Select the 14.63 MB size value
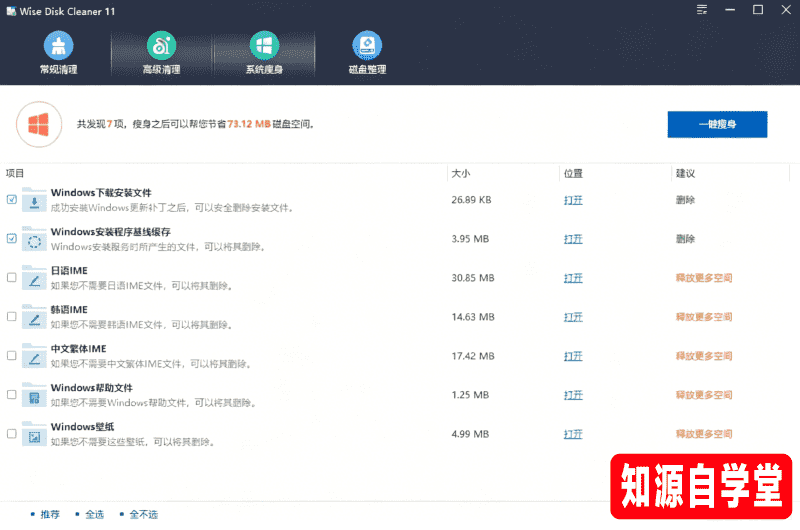The image size is (800, 530). (472, 317)
